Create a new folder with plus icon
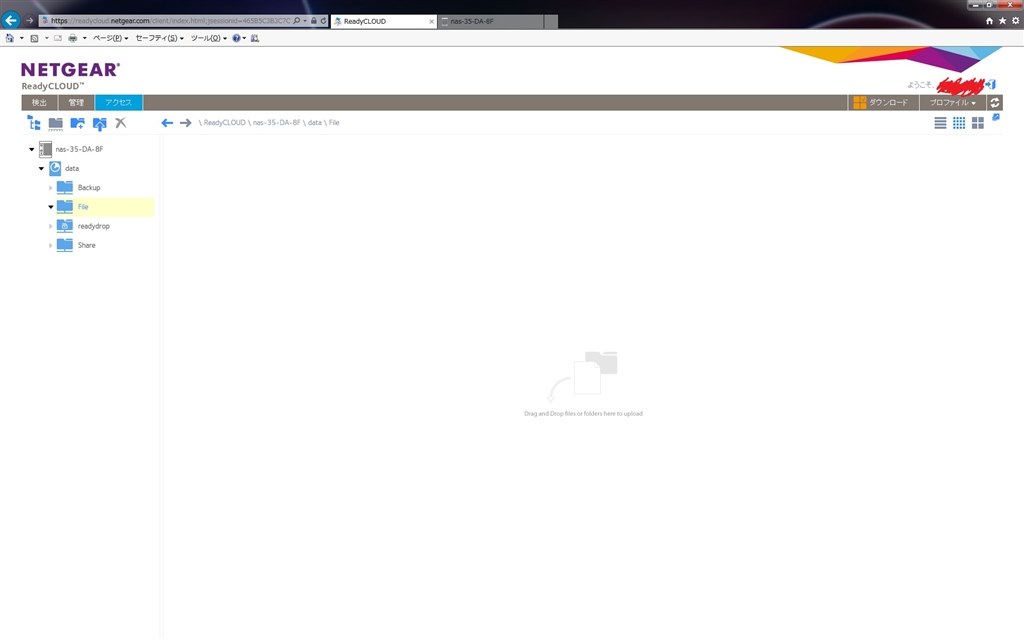 tap(78, 123)
